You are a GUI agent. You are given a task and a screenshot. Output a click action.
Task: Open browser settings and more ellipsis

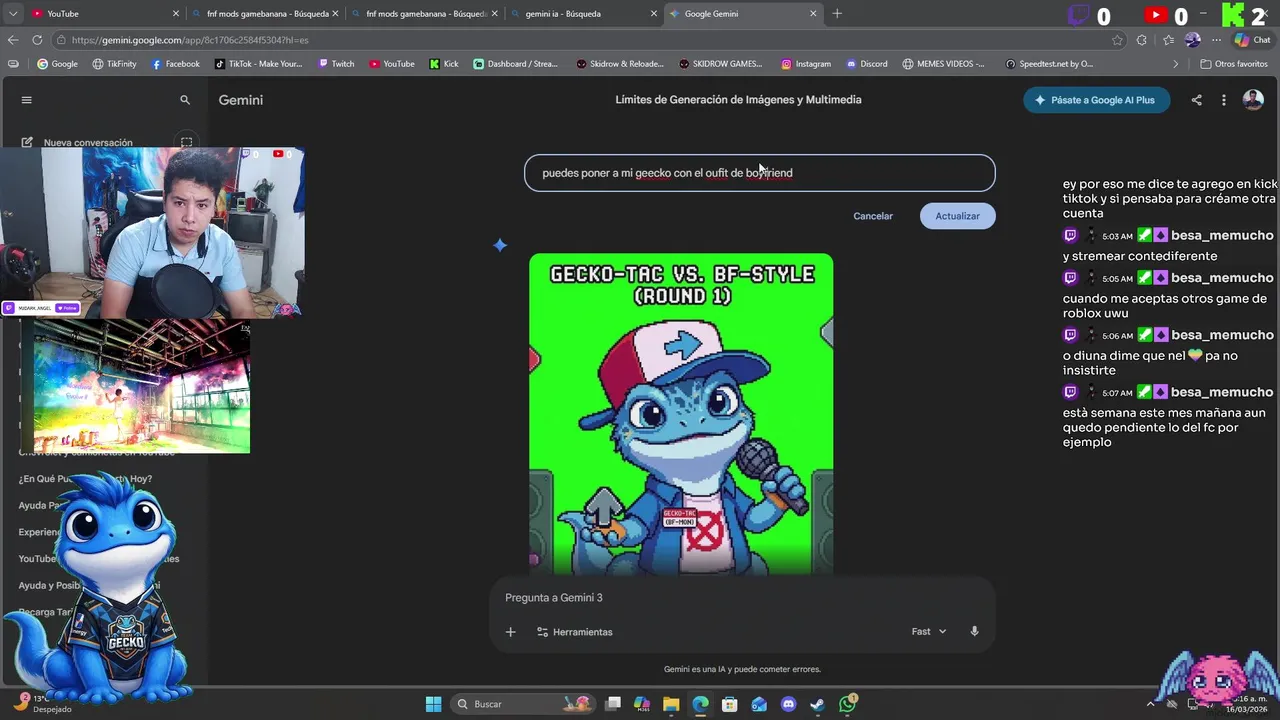coord(1216,40)
